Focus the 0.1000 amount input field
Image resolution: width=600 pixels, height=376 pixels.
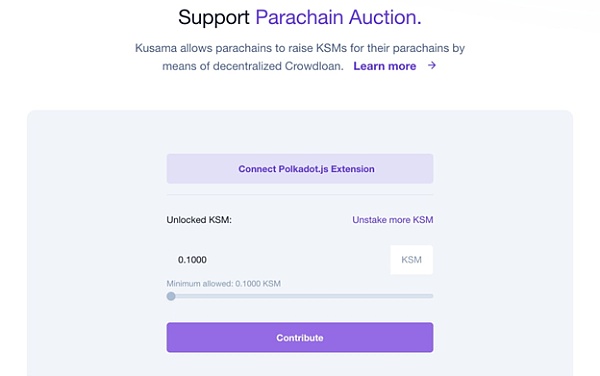pos(278,260)
